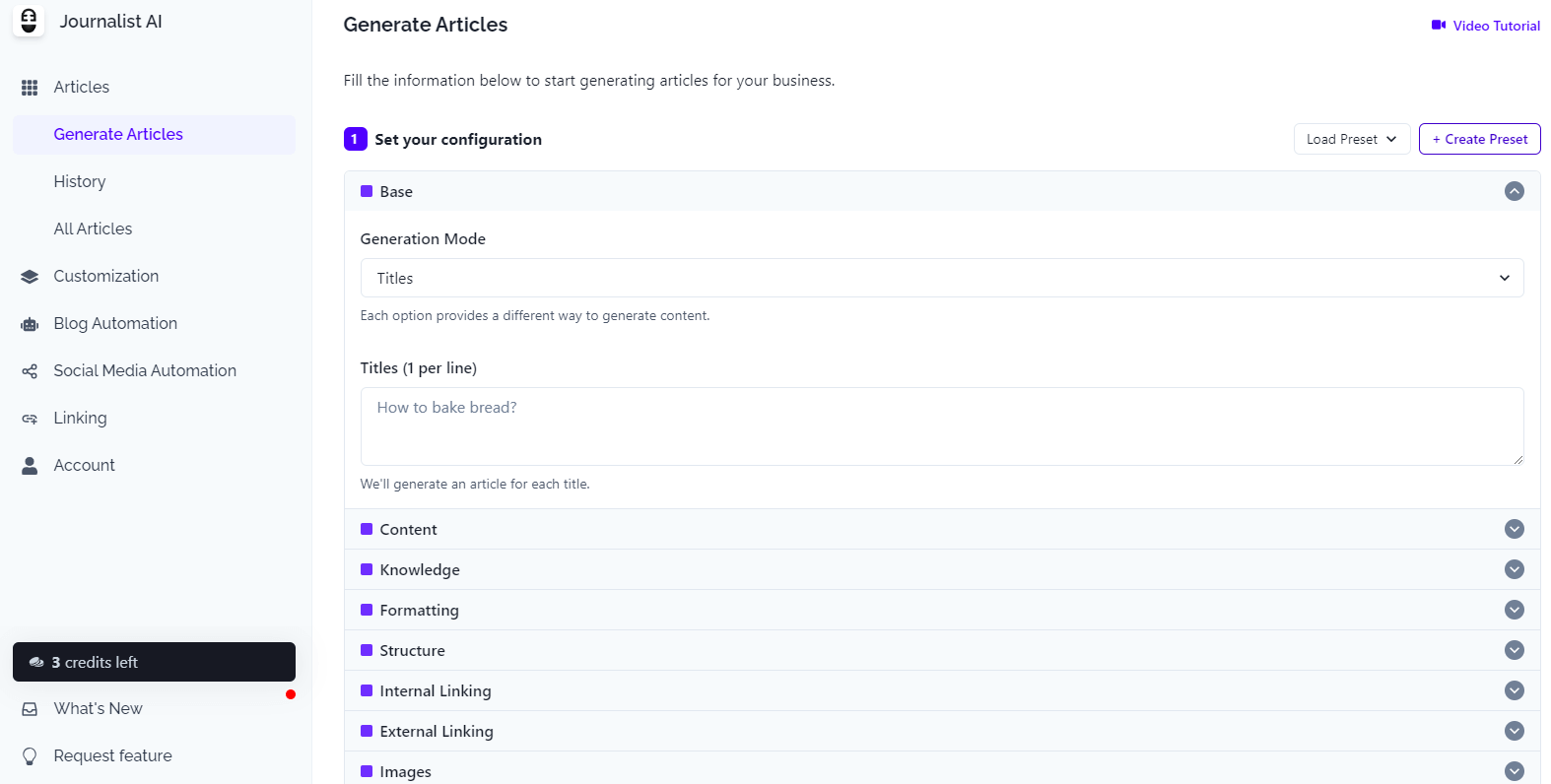
Task: Open the Load Preset dropdown
Action: 1351,139
